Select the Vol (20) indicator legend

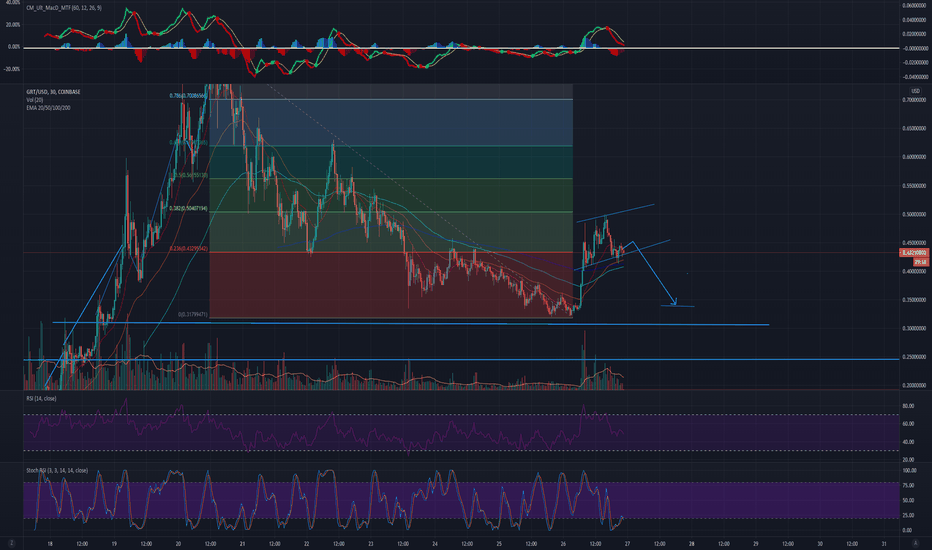click(34, 100)
